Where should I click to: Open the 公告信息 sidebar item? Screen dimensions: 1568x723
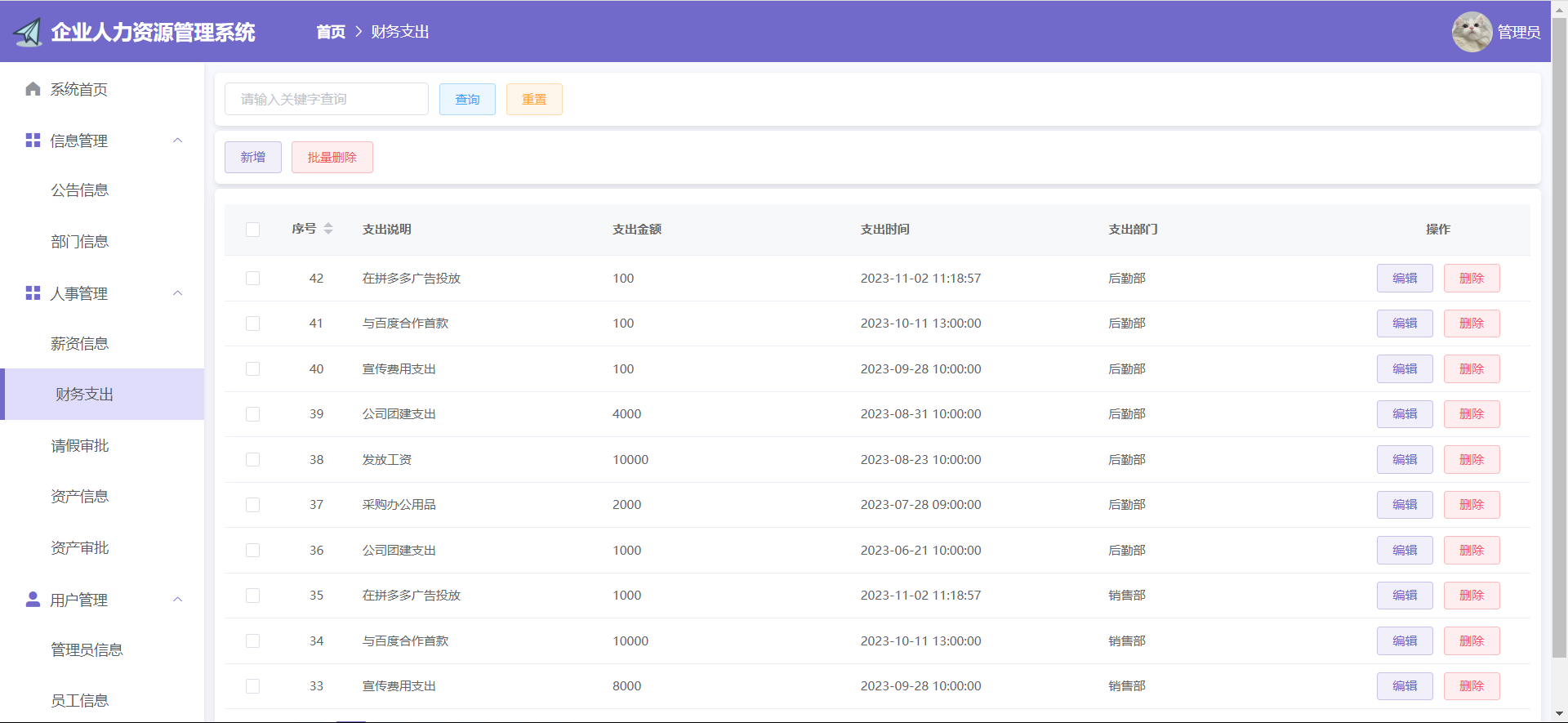102,190
